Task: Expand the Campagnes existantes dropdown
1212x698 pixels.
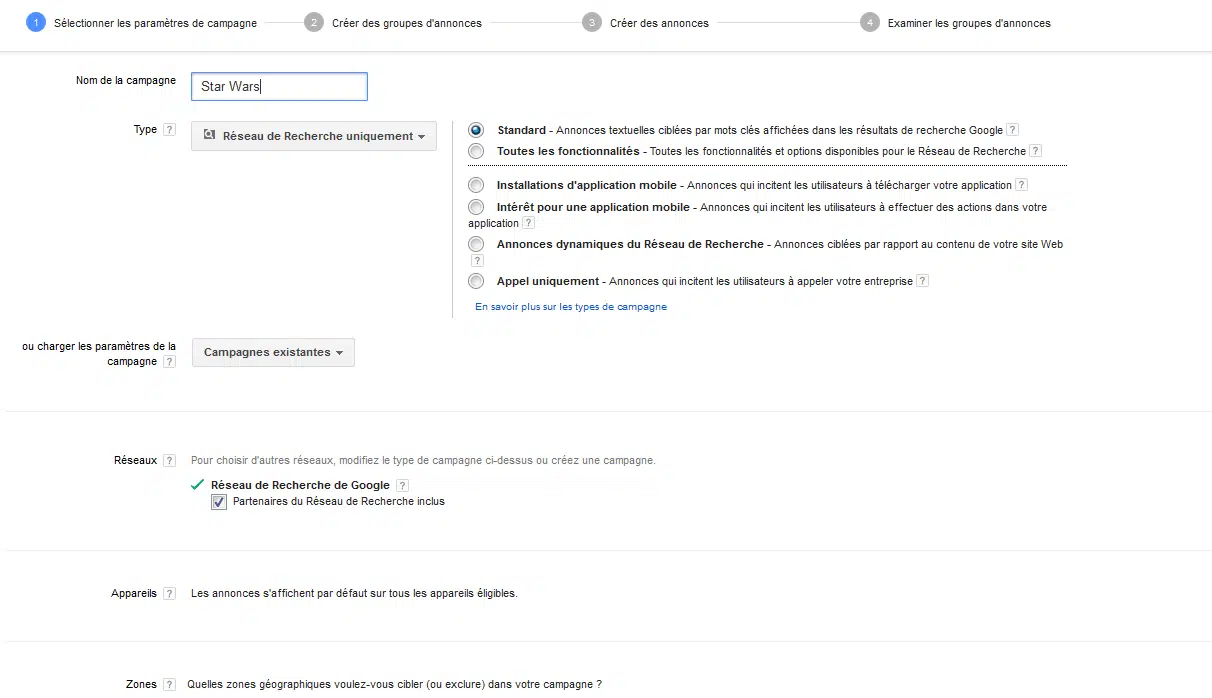Action: (x=273, y=353)
